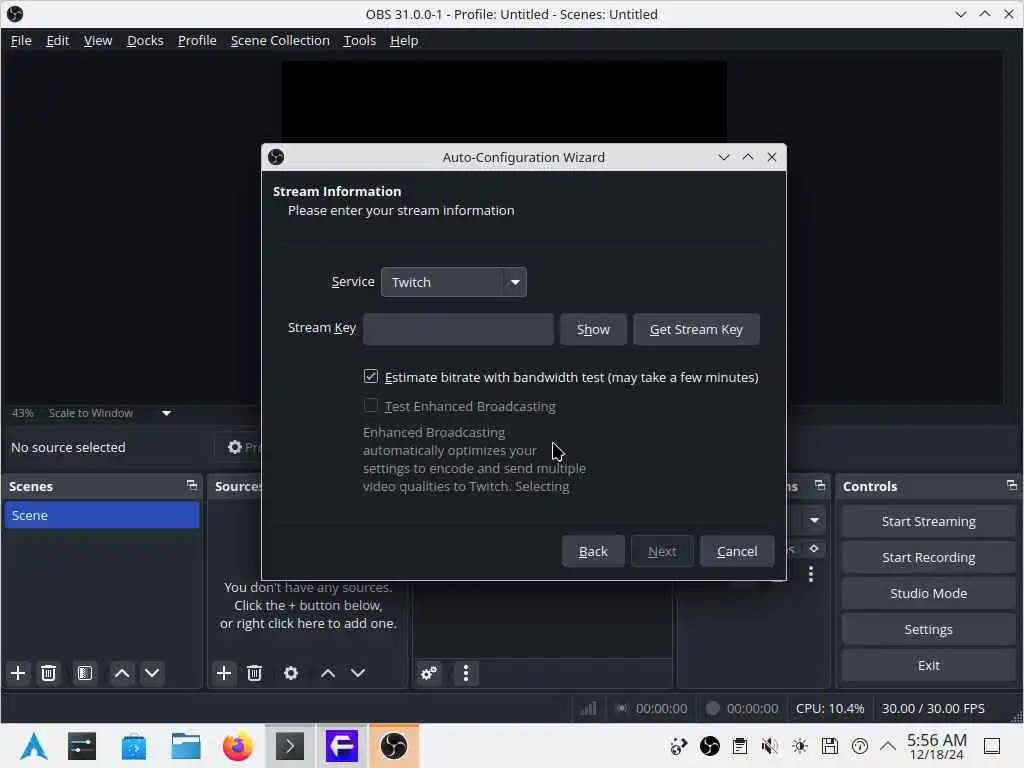Click muted volume icon in system tray
This screenshot has width=1024, height=768.
(x=770, y=746)
